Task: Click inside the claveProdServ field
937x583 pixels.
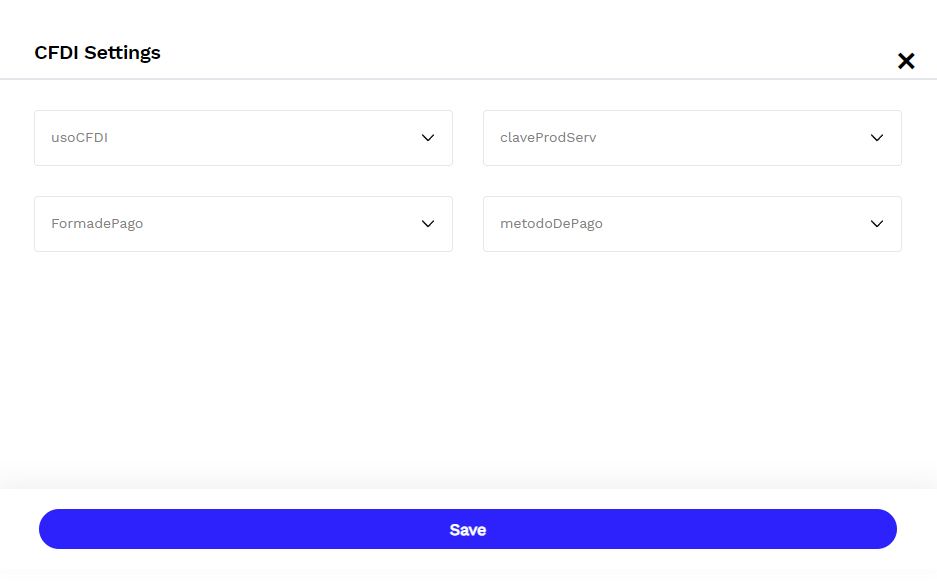Action: pos(692,137)
